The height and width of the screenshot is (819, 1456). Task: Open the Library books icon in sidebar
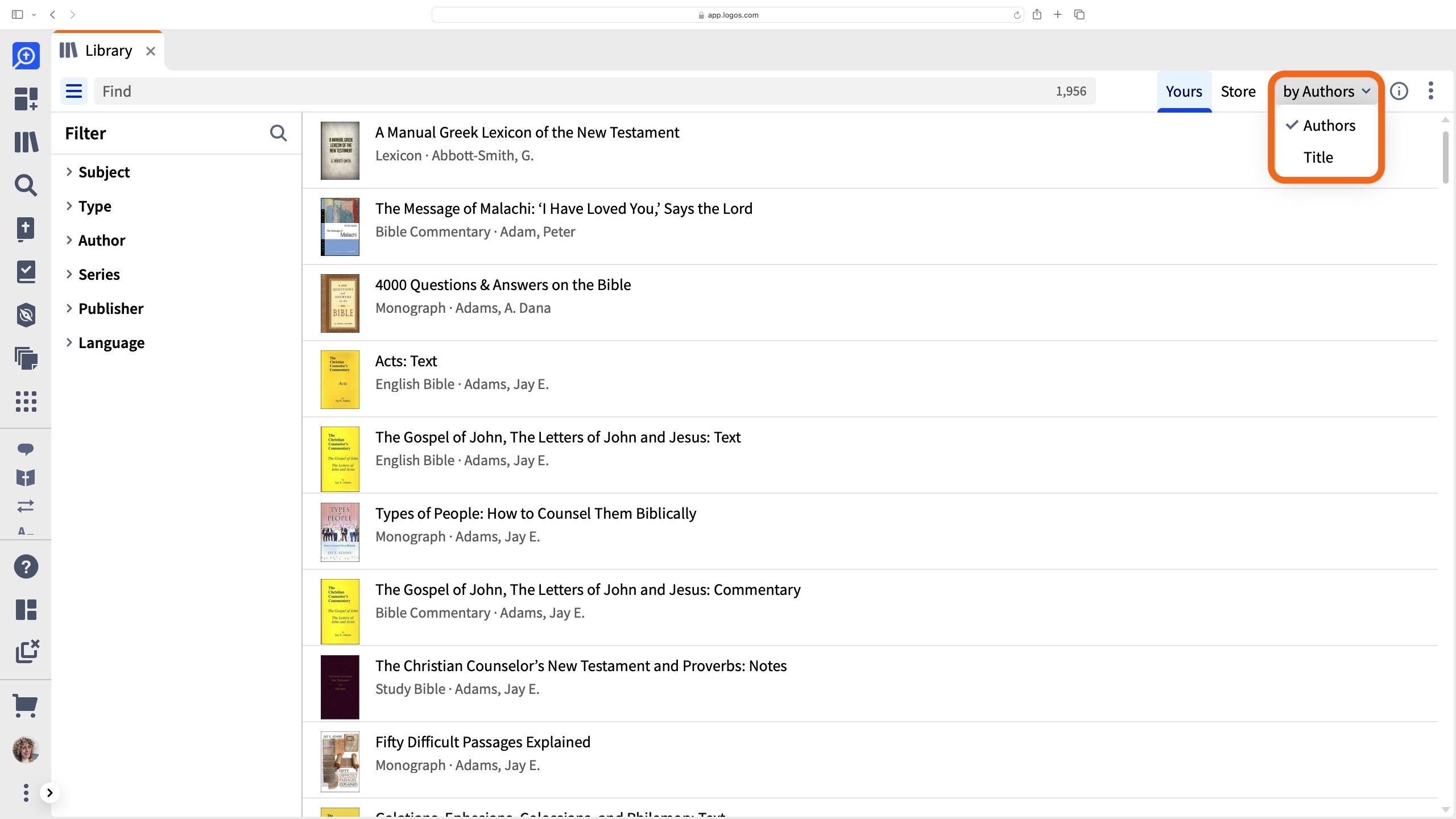26,142
